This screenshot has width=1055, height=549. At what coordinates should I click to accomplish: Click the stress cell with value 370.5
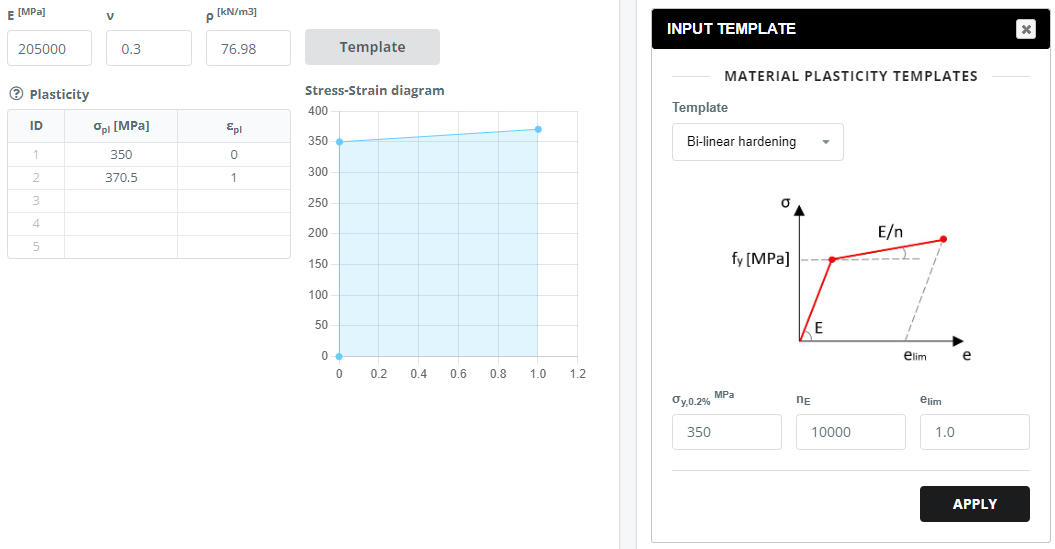tap(121, 178)
